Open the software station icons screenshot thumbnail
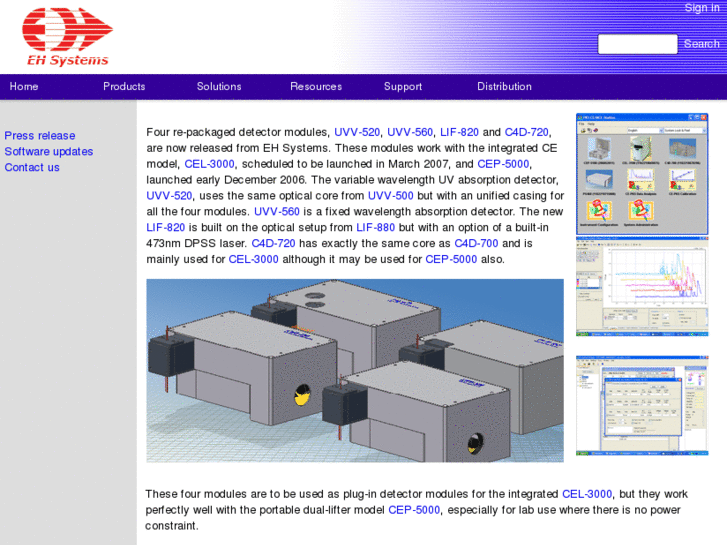This screenshot has height=545, width=727. click(x=642, y=174)
